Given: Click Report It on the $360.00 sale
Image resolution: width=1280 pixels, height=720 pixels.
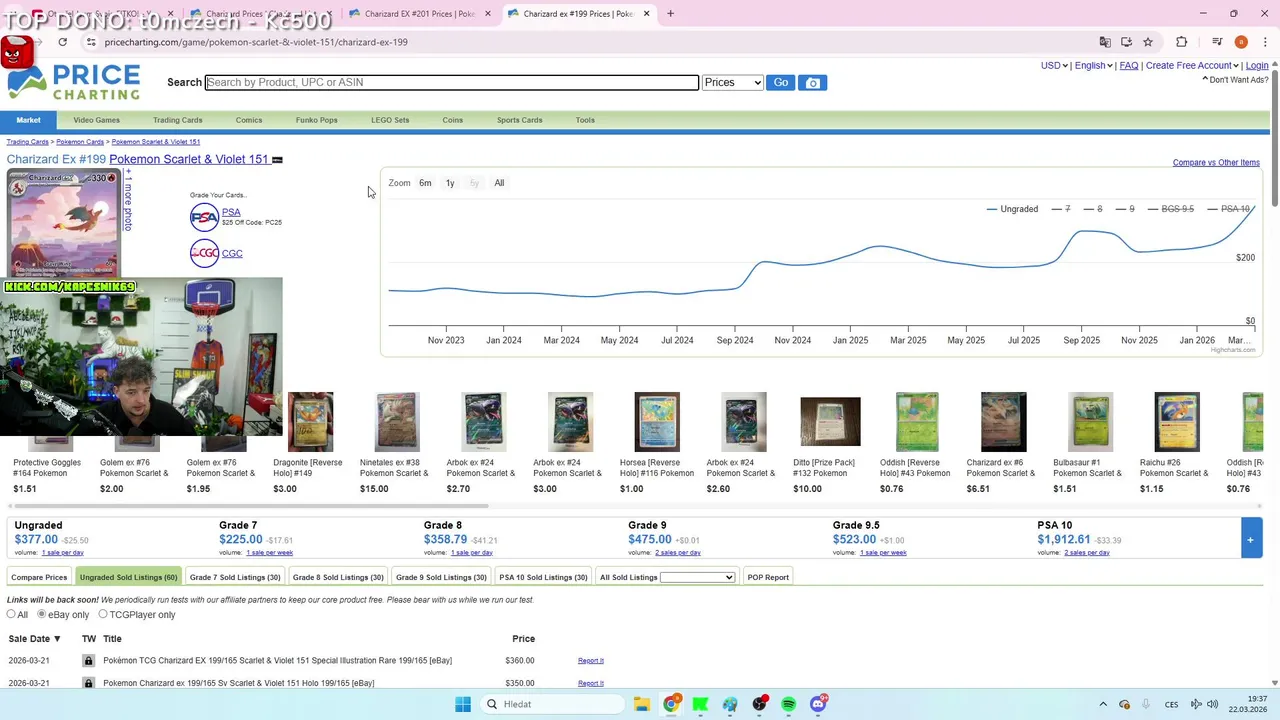Looking at the screenshot, I should pyautogui.click(x=591, y=661).
